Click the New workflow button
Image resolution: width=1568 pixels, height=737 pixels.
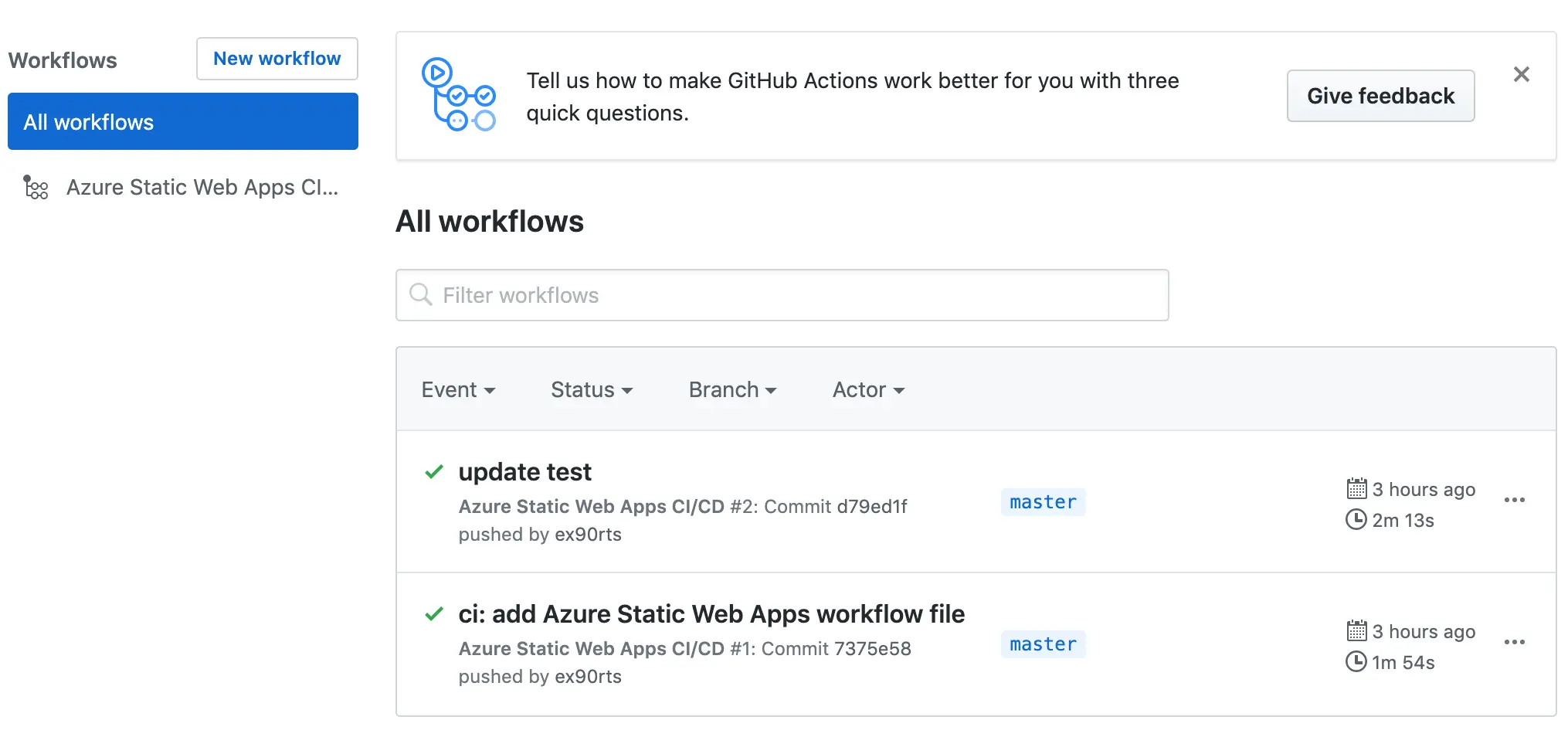pos(277,59)
